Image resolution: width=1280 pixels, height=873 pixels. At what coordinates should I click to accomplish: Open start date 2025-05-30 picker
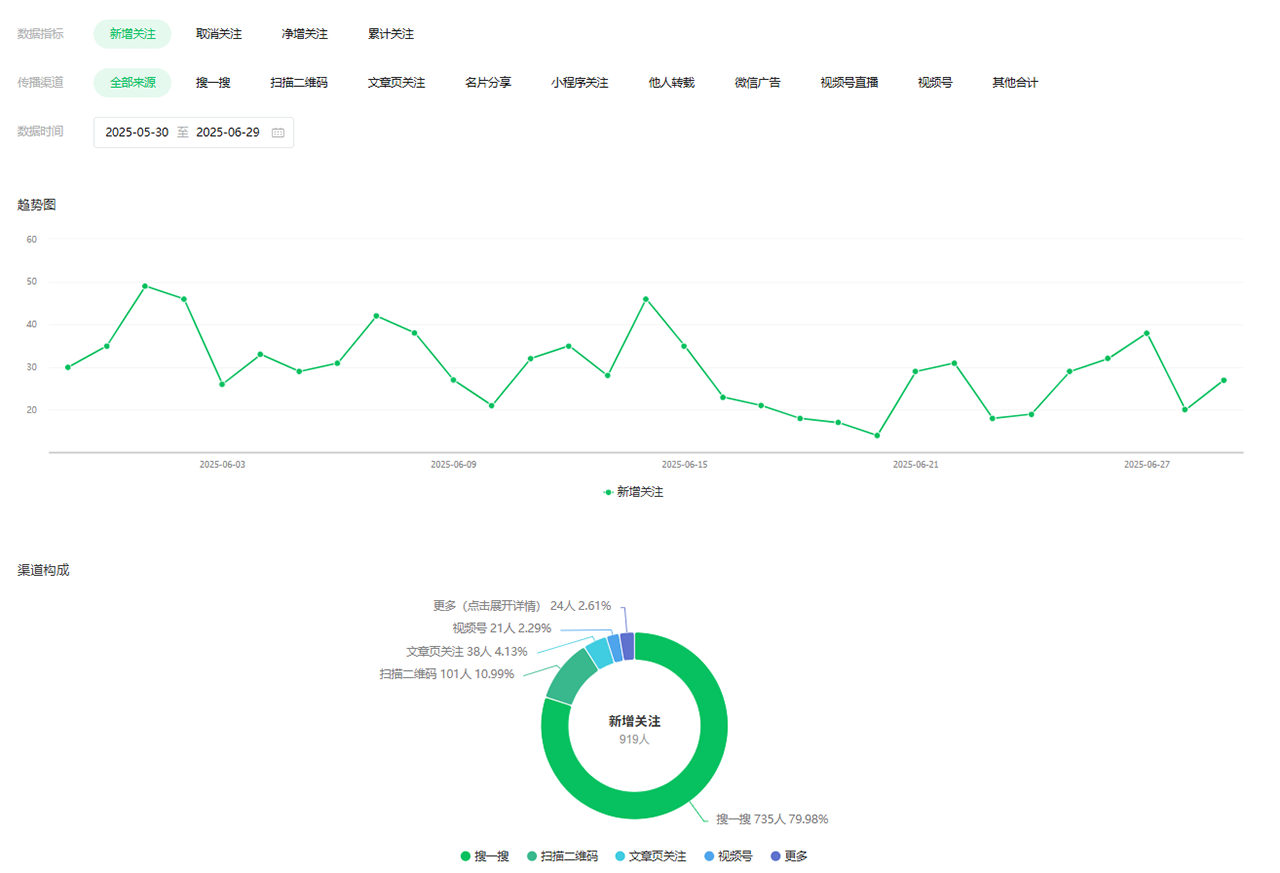tap(137, 132)
